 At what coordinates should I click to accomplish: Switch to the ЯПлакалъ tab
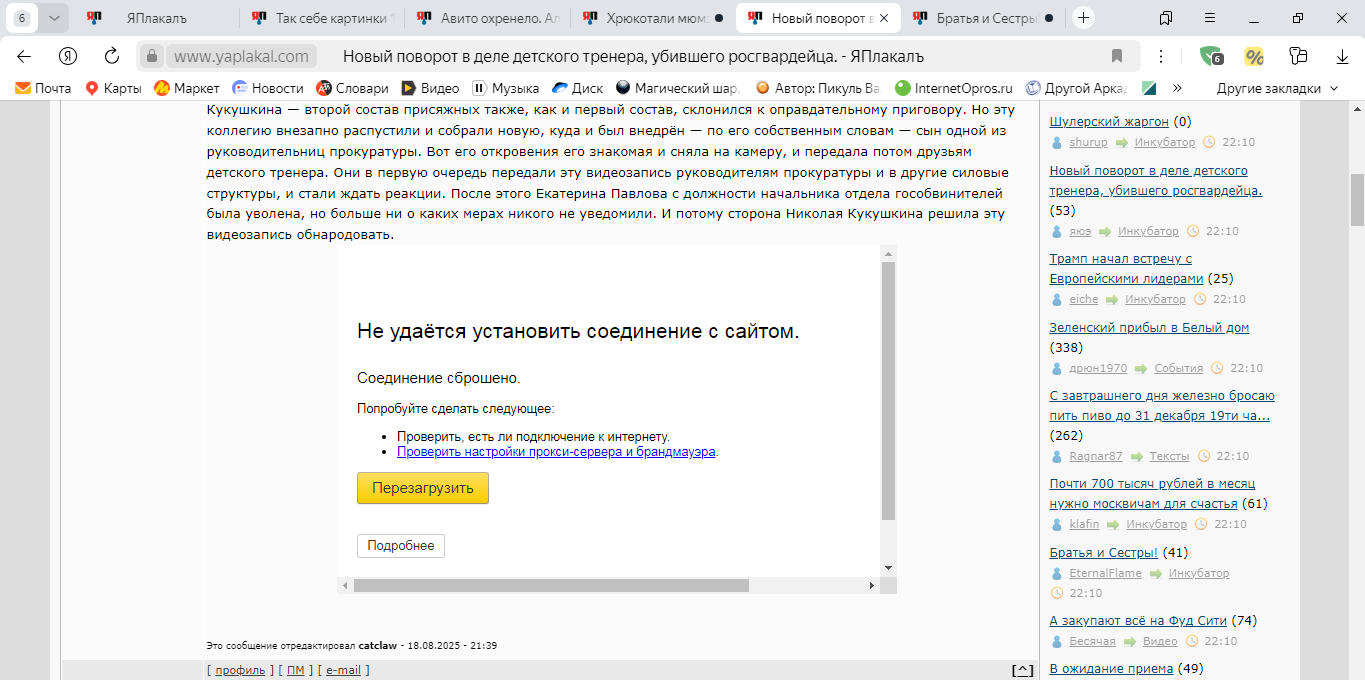[x=155, y=18]
